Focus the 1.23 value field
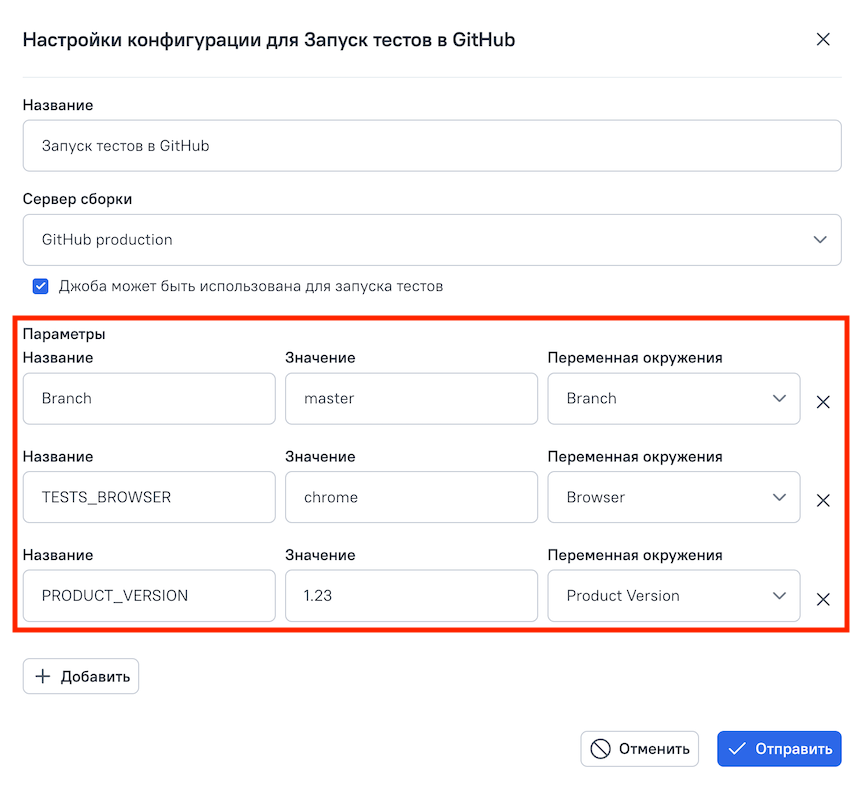 coord(411,596)
